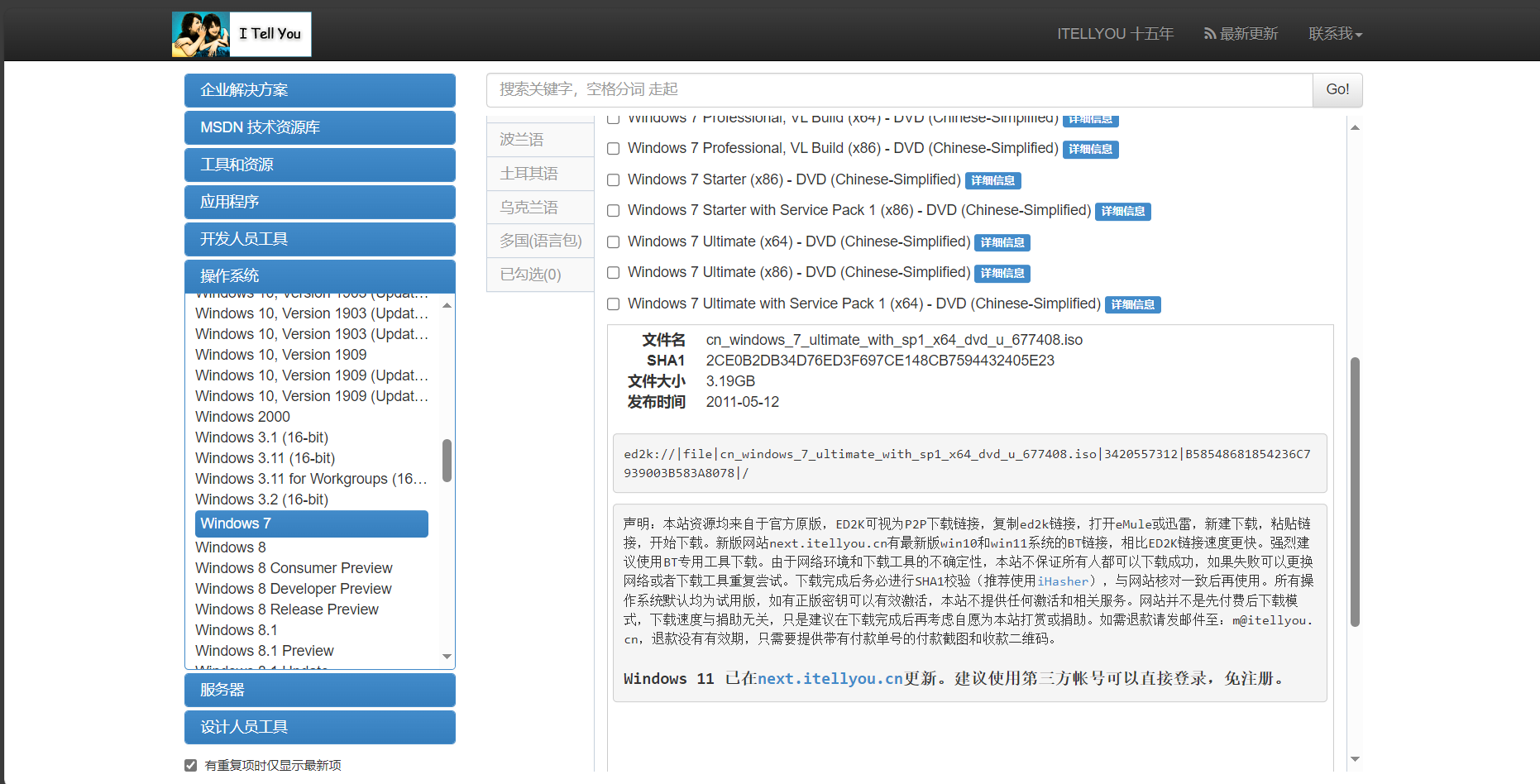The image size is (1540, 784).
Task: Click the OS list scroll down arrow
Action: tap(447, 657)
